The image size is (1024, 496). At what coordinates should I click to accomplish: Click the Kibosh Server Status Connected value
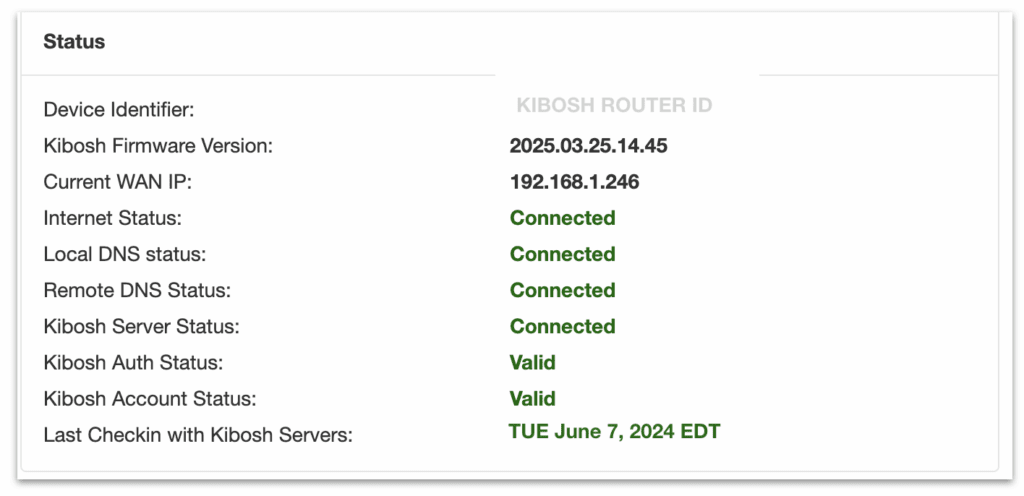(562, 326)
